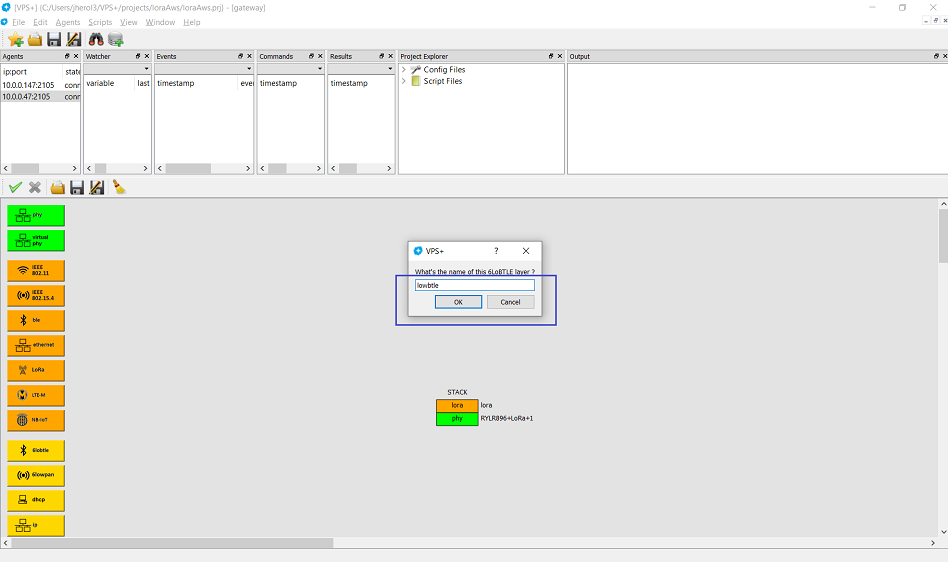Expand the Config Files tree node
The height and width of the screenshot is (562, 948).
tap(404, 69)
